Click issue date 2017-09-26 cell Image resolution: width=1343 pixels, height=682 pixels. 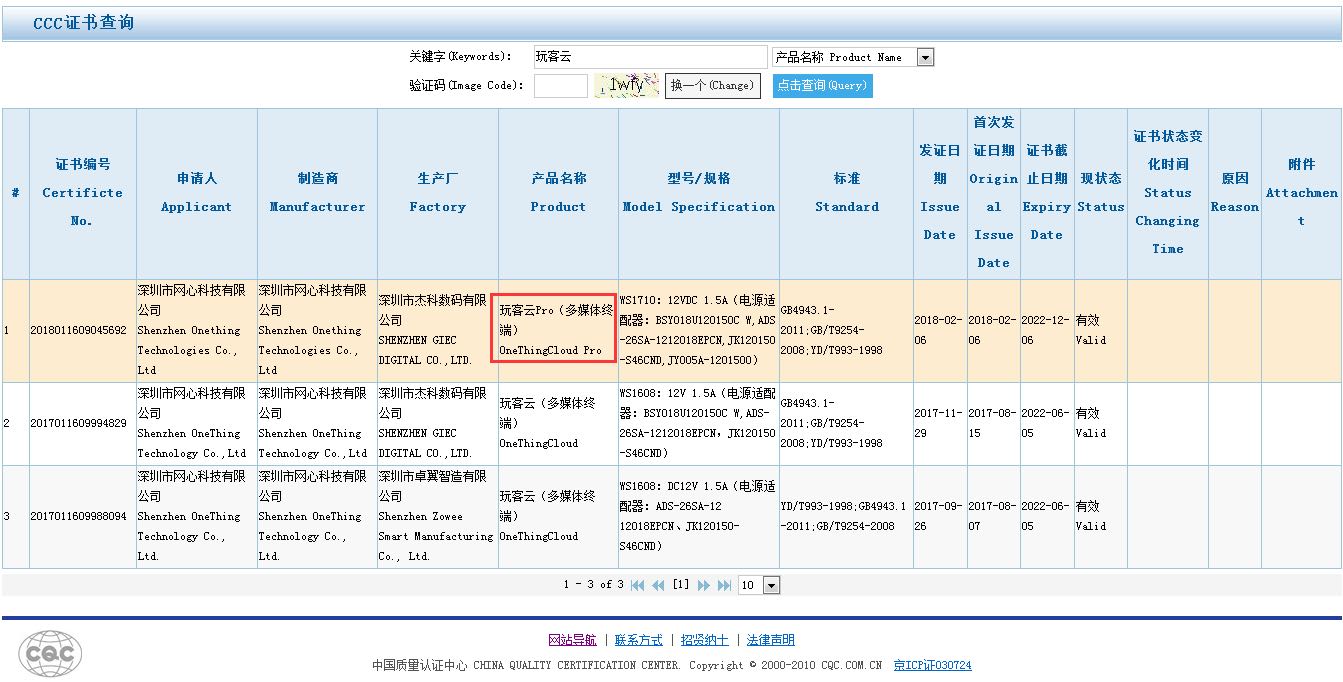[940, 516]
